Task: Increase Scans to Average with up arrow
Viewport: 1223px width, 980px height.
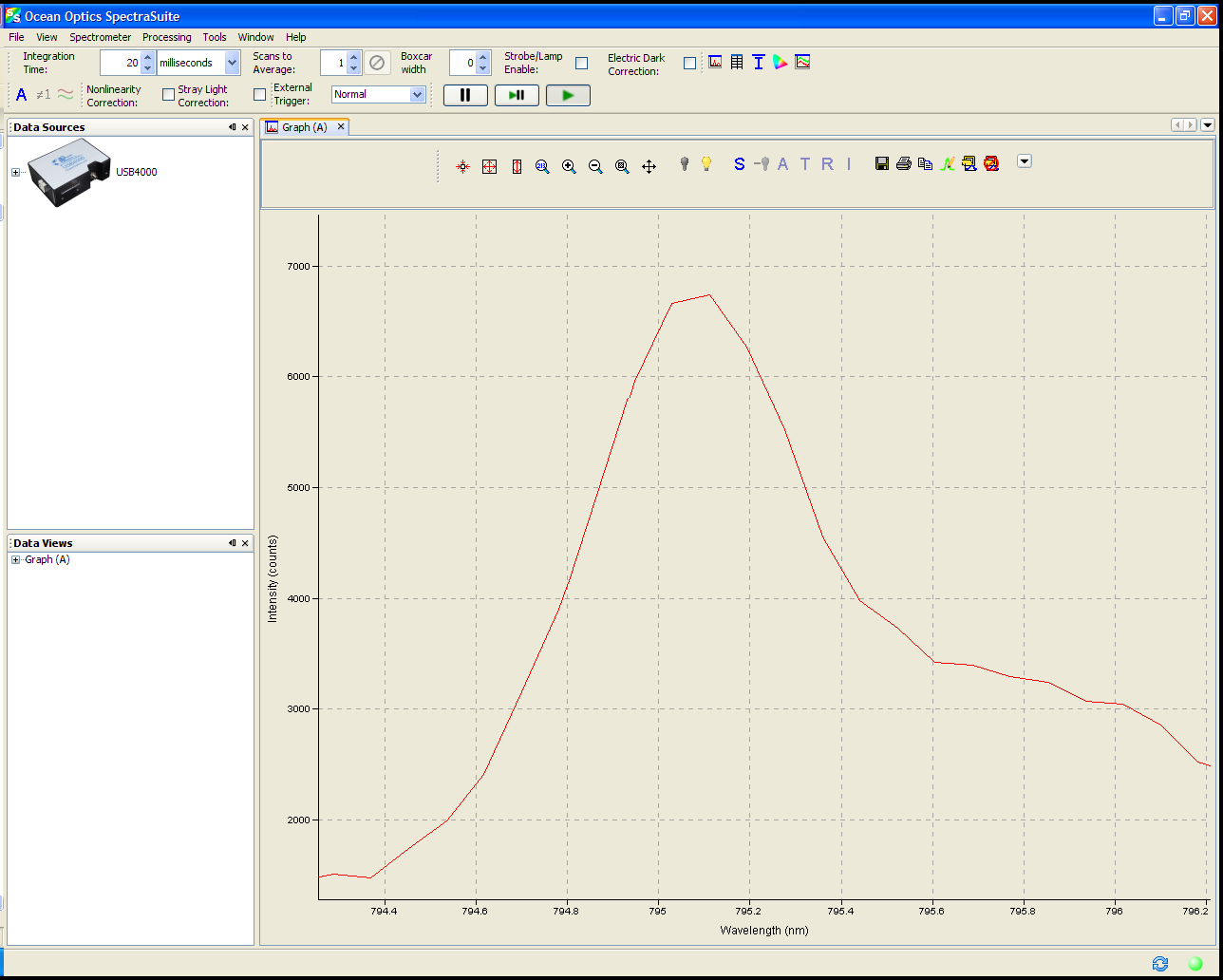Action: [354, 57]
